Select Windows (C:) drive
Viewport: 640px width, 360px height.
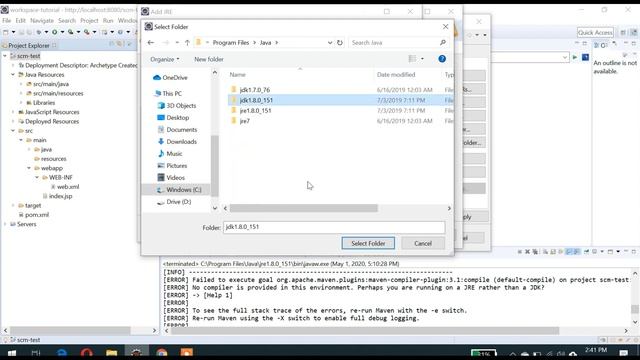pyautogui.click(x=179, y=190)
